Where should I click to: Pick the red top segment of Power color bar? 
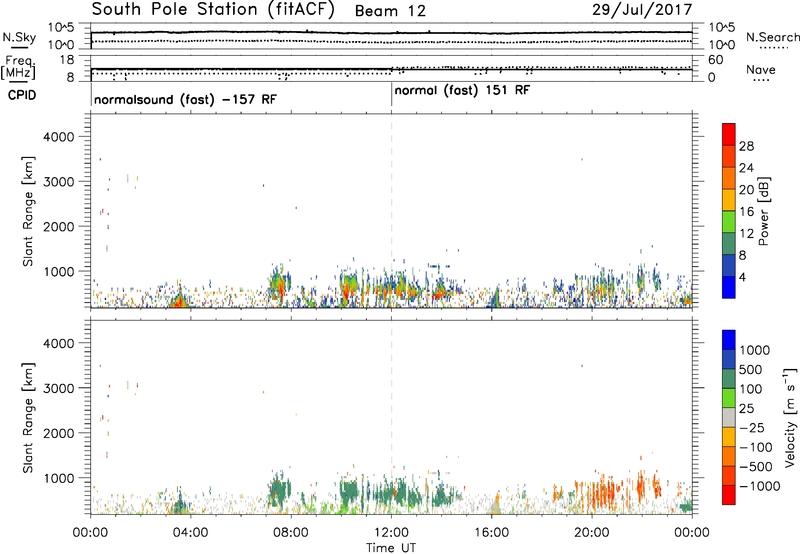click(729, 134)
